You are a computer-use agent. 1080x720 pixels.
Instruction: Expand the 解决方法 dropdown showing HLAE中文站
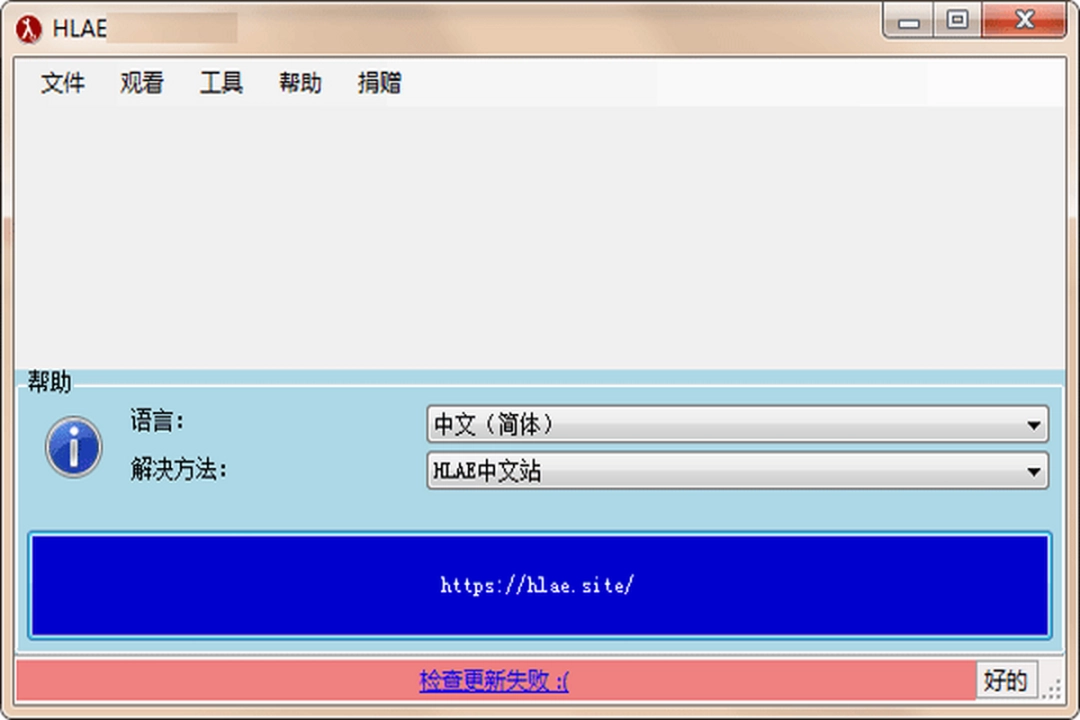(737, 471)
